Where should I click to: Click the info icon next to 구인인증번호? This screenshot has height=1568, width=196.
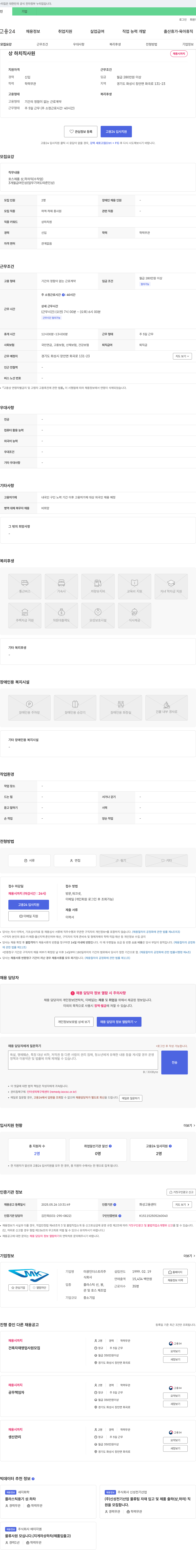(120, 1216)
